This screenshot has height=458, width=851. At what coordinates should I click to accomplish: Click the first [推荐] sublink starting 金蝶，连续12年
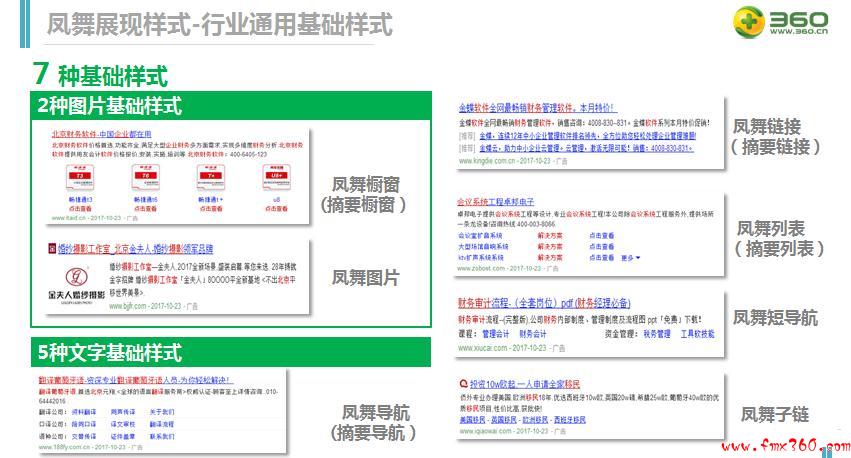(x=587, y=136)
